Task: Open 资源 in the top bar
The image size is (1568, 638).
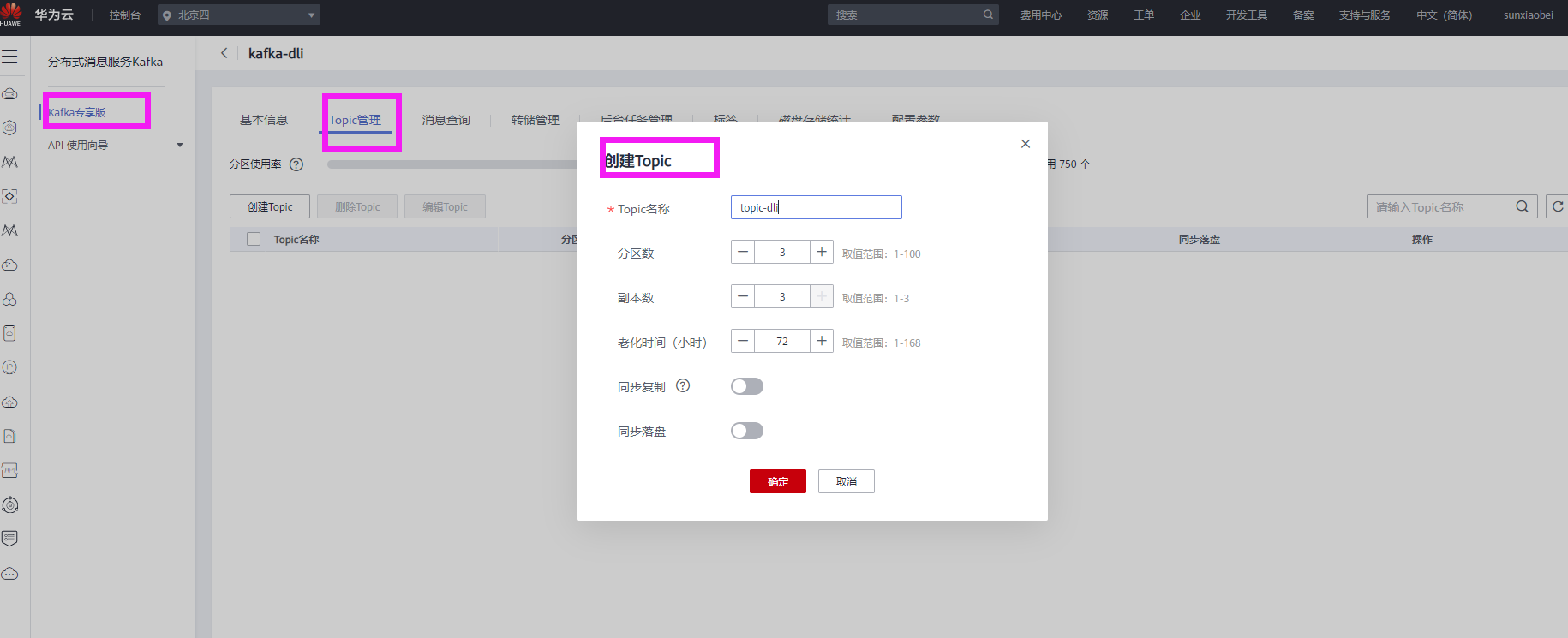Action: [1098, 15]
